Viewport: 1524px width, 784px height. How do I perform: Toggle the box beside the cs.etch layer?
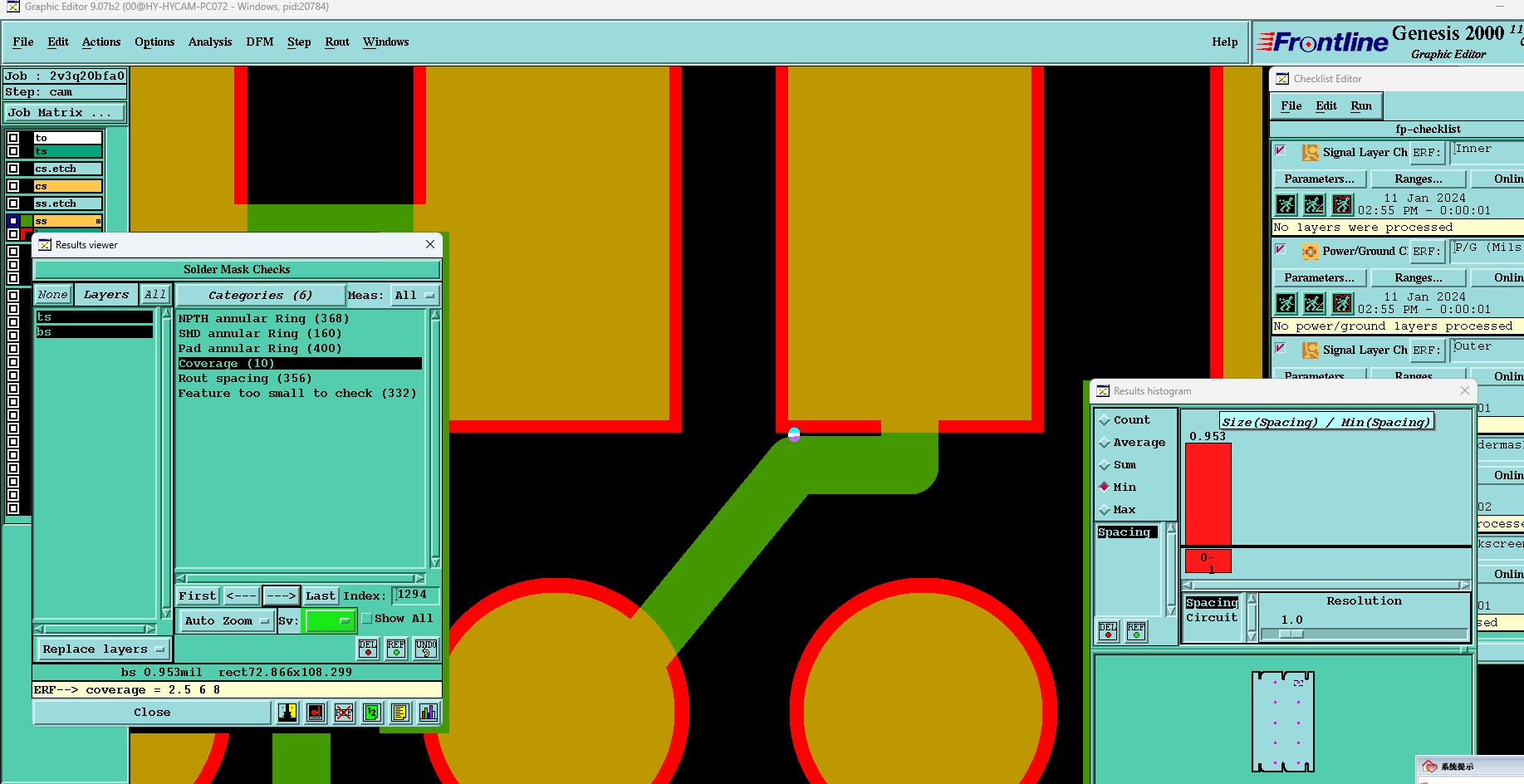pyautogui.click(x=13, y=169)
